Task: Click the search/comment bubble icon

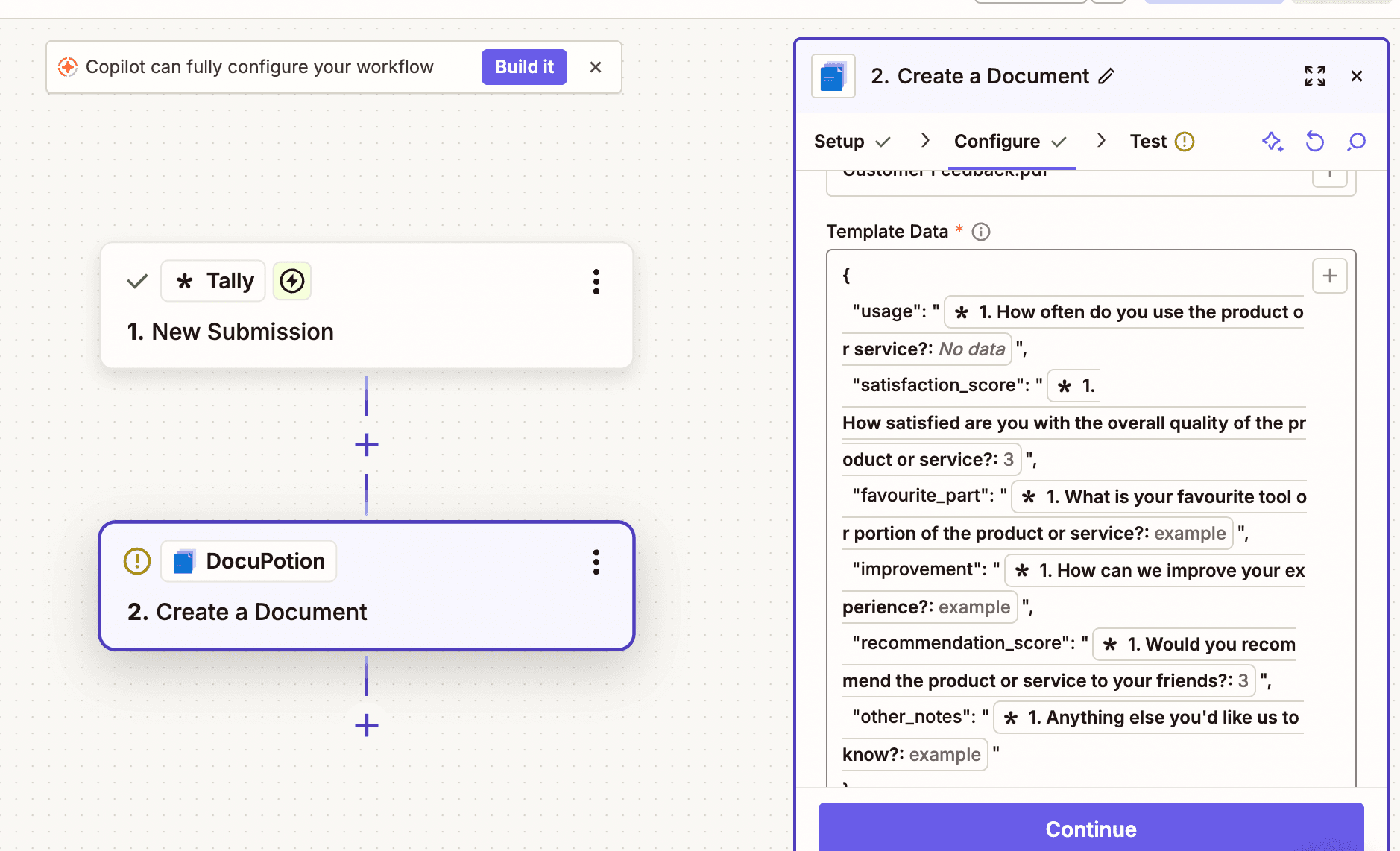Action: click(x=1357, y=142)
